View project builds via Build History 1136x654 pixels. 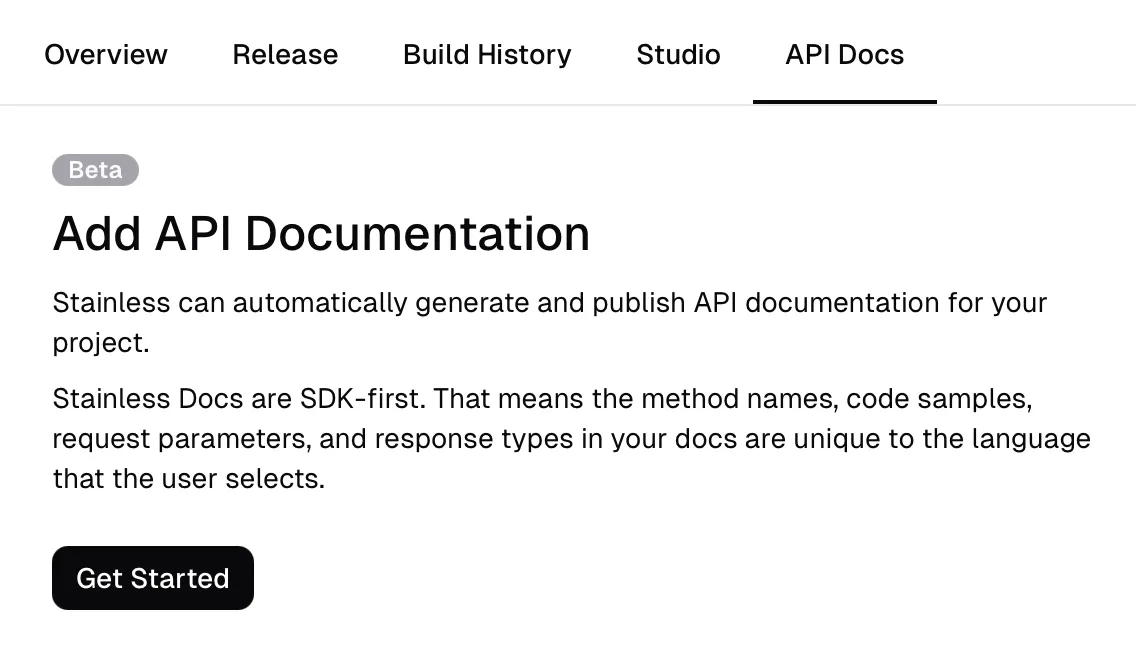coord(487,55)
